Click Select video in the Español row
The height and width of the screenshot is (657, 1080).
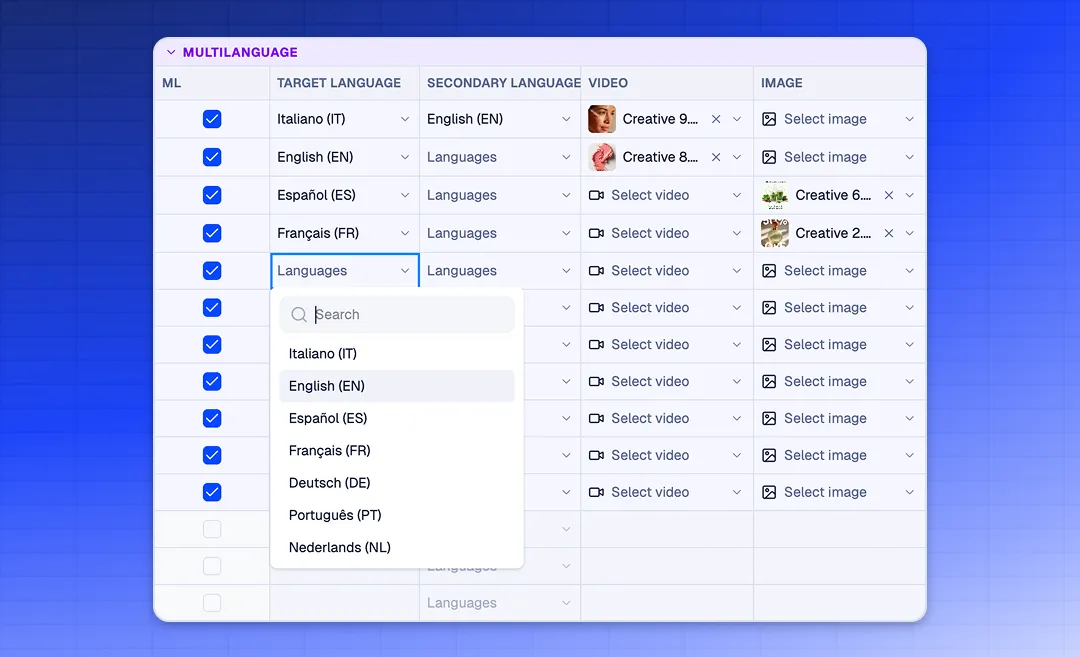[x=651, y=195]
